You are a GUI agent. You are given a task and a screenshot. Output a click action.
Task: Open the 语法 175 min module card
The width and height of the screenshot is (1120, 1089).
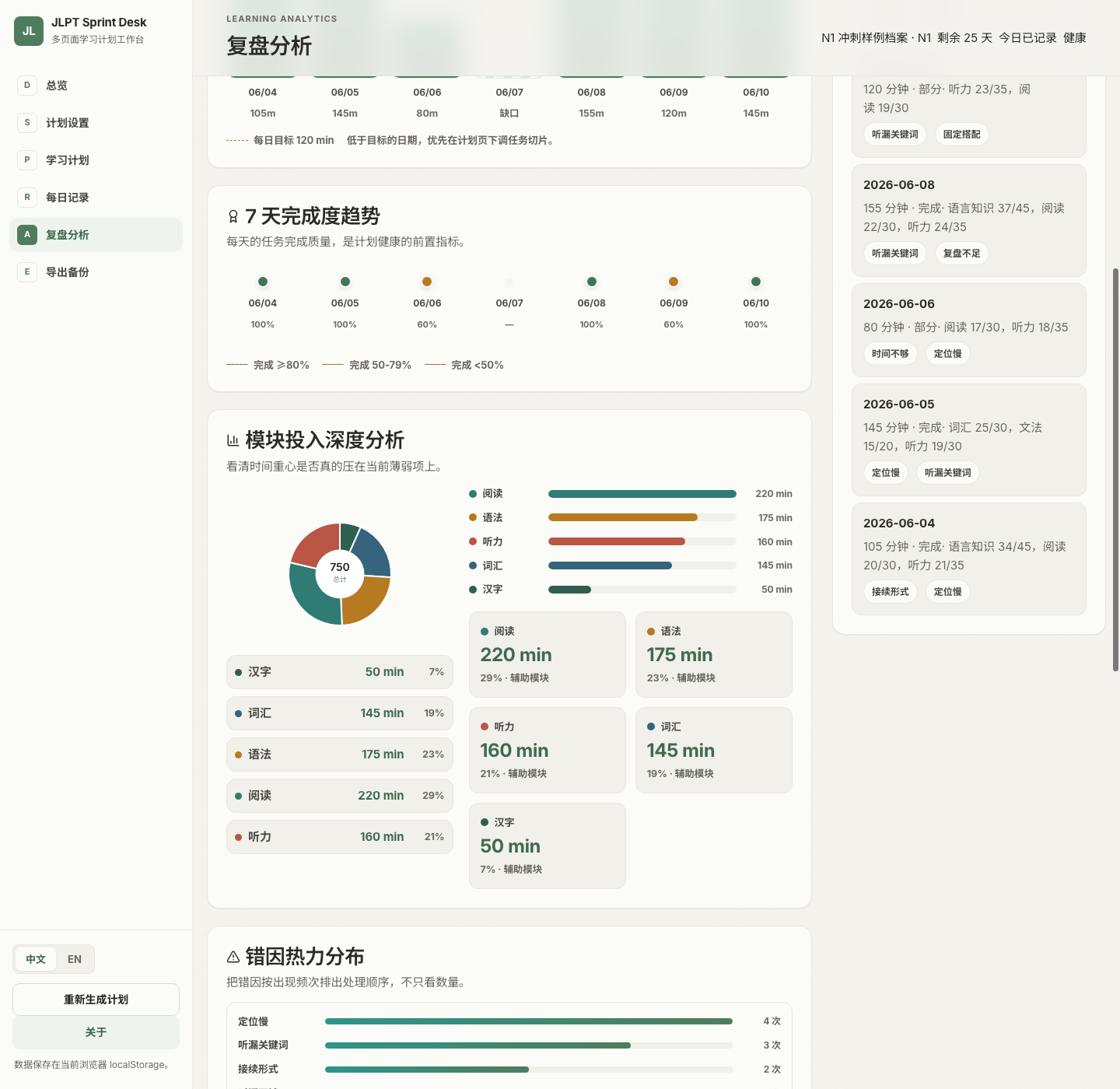click(714, 655)
